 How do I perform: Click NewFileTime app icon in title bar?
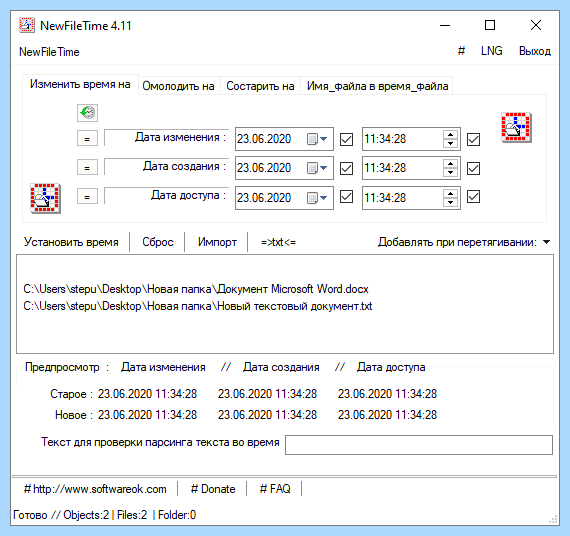pyautogui.click(x=27, y=25)
